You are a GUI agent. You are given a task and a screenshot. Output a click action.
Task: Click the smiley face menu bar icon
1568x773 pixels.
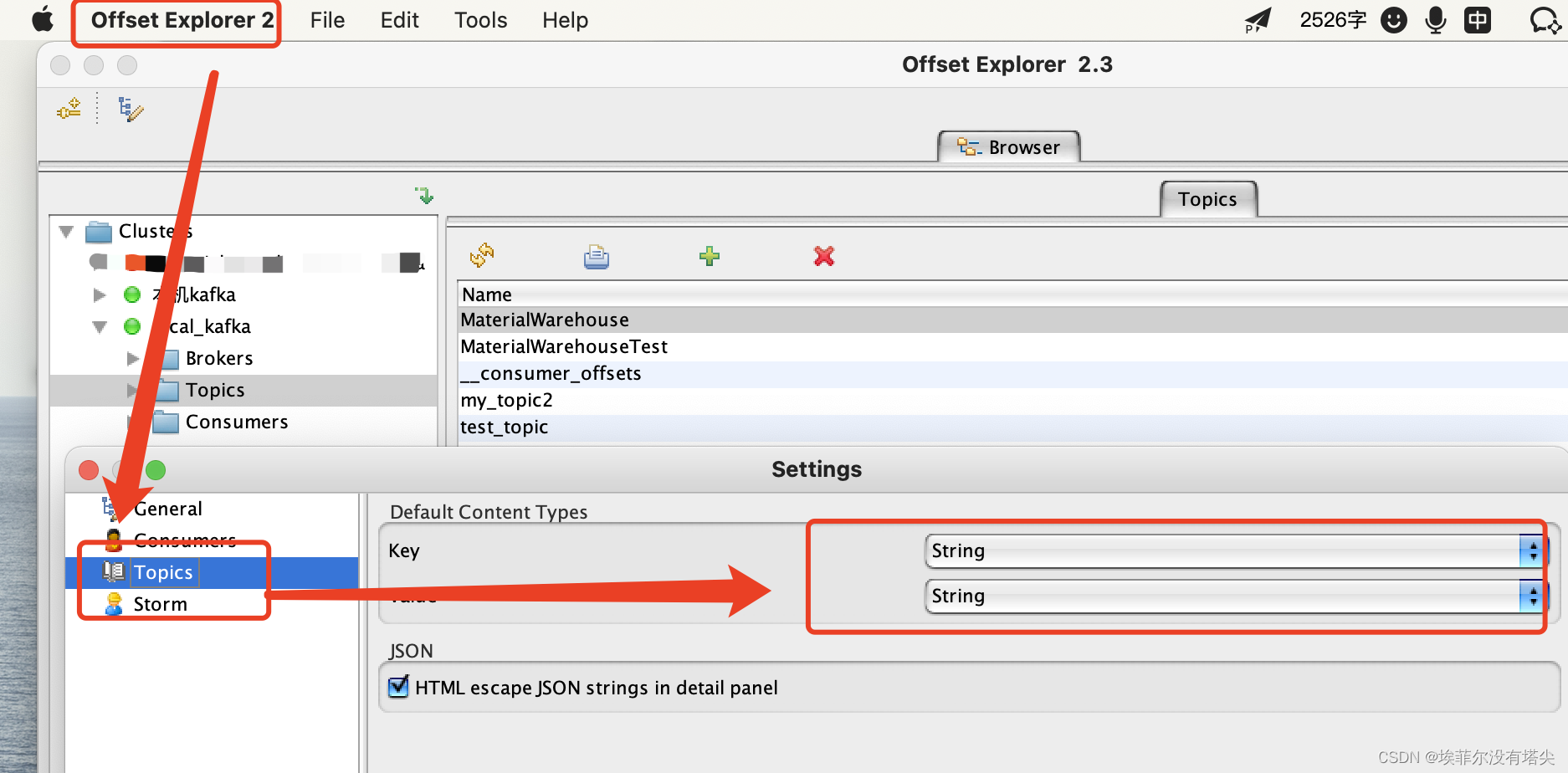click(1393, 20)
